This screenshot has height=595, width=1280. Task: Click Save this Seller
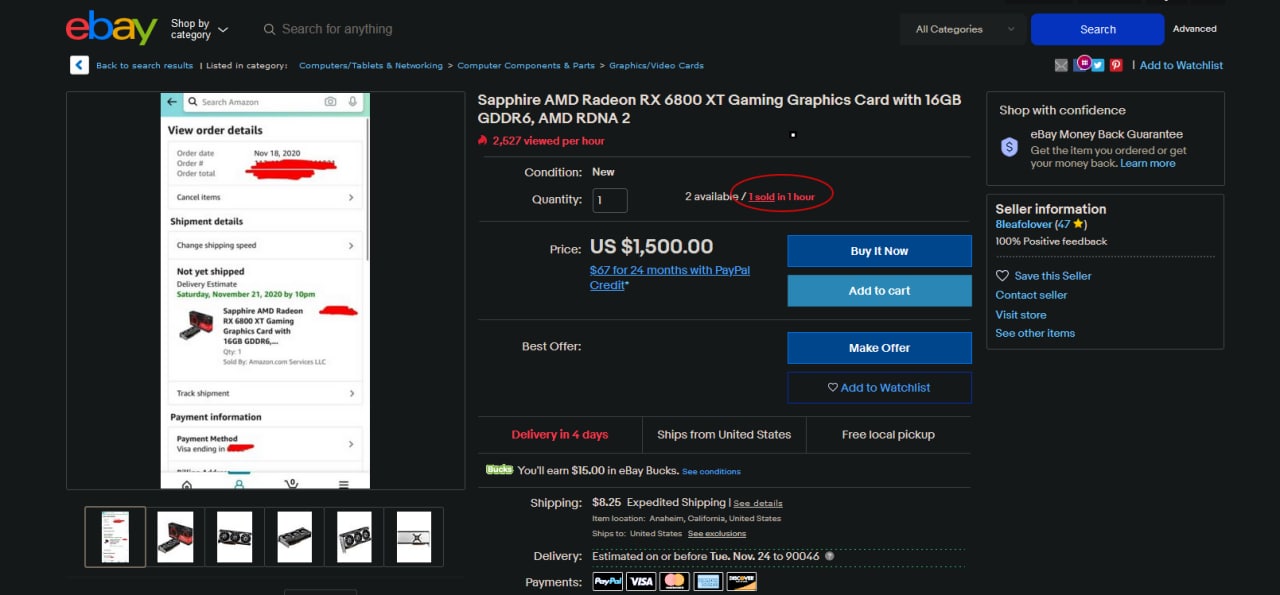tap(1043, 276)
